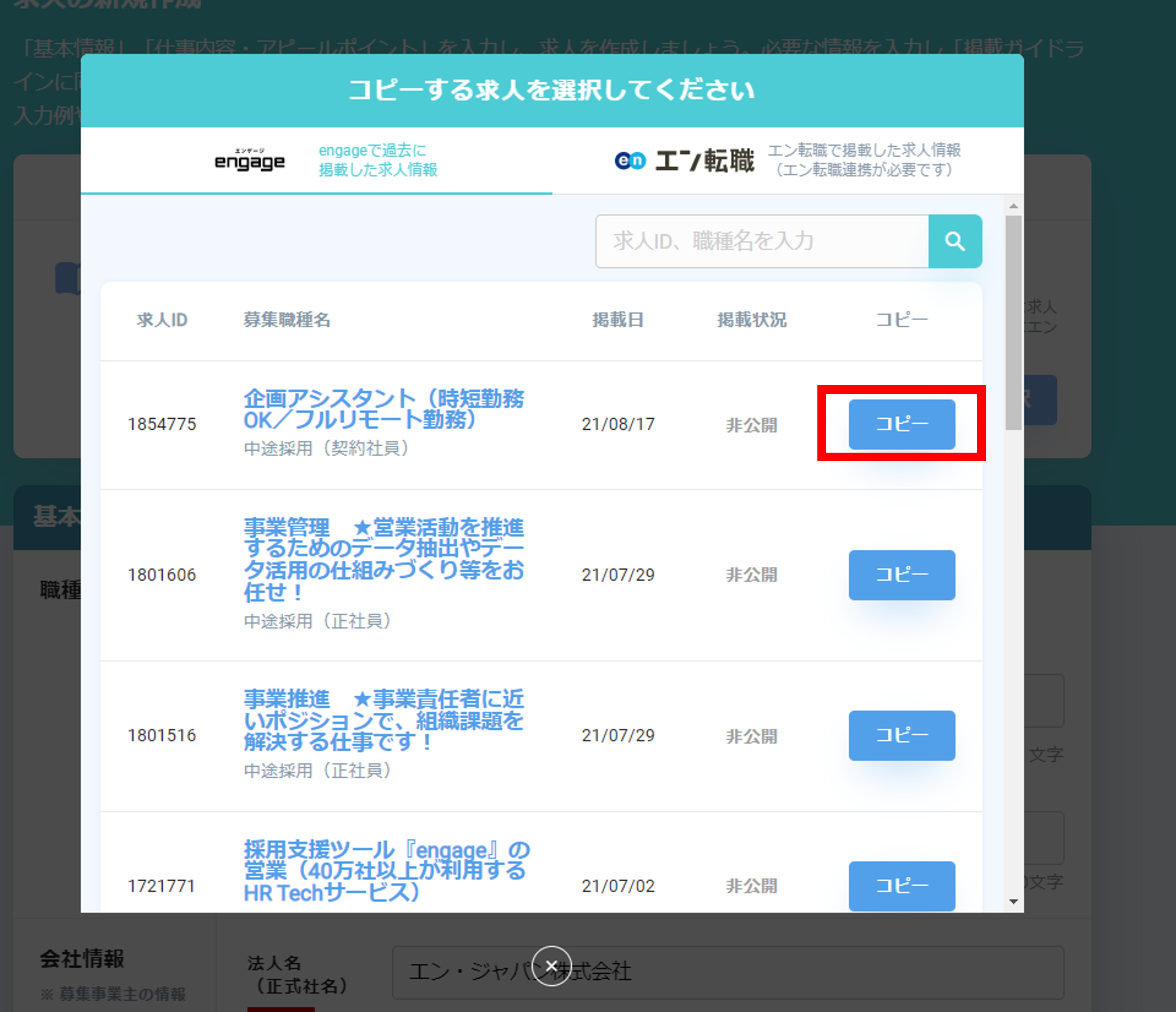This screenshot has width=1176, height=1012.
Task: Open the 採用支援ツール『engage』の営業 job link
Action: click(x=386, y=871)
